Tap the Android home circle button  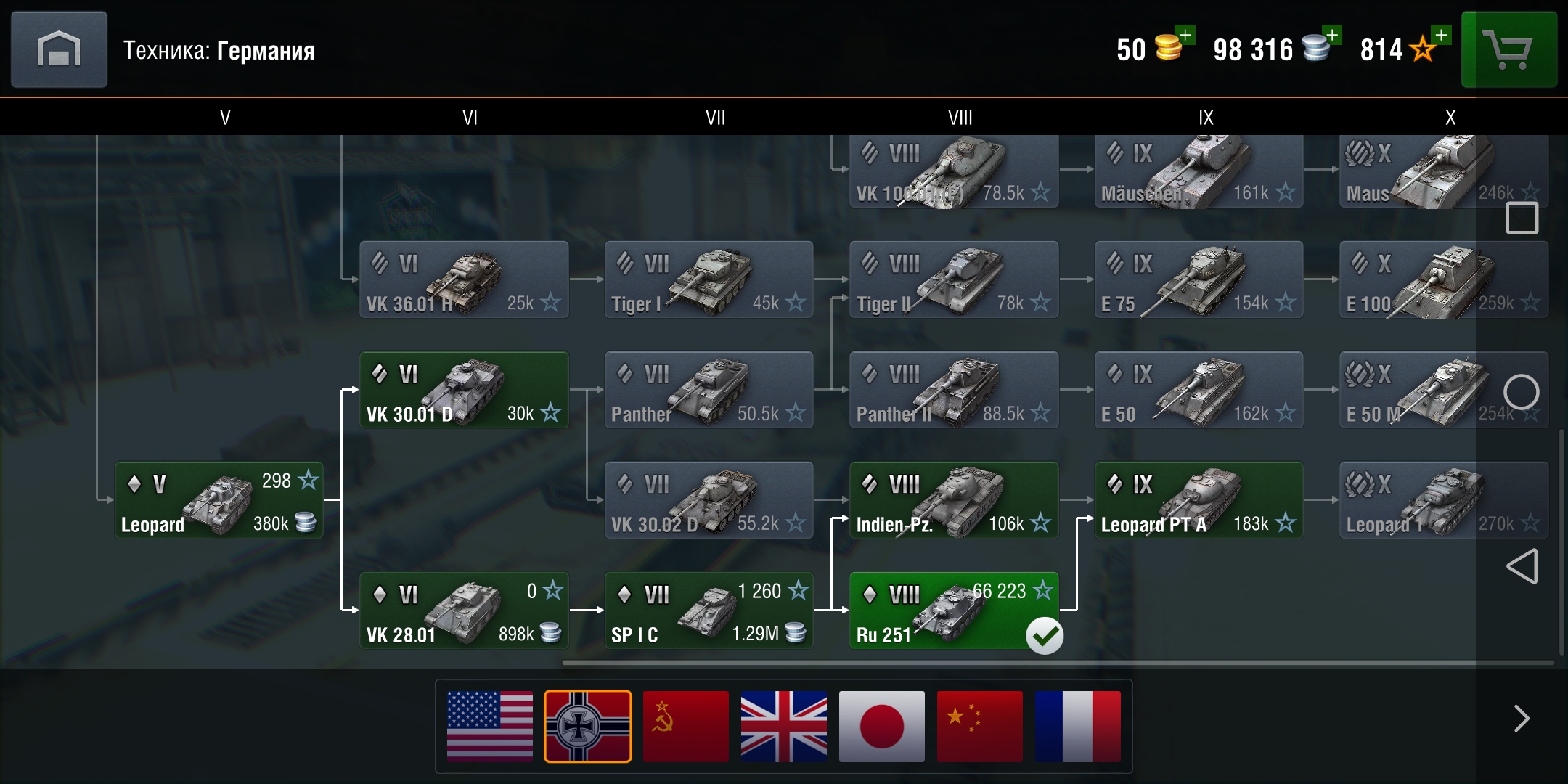click(x=1522, y=393)
